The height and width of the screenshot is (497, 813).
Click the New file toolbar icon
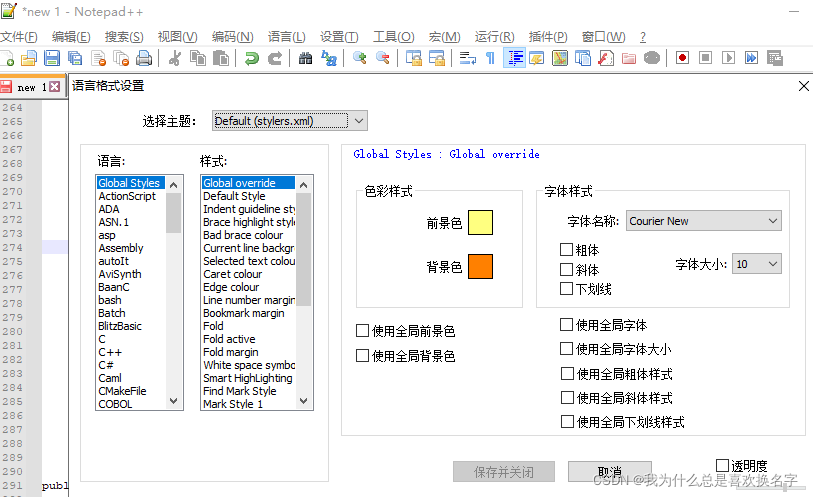tap(7, 58)
